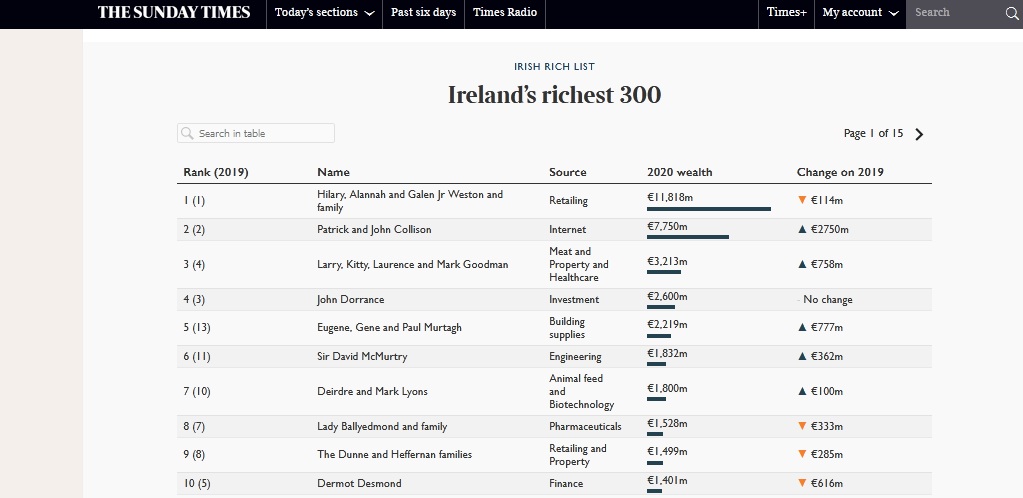Sort by the Source column header
The width and height of the screenshot is (1023, 498).
point(568,172)
